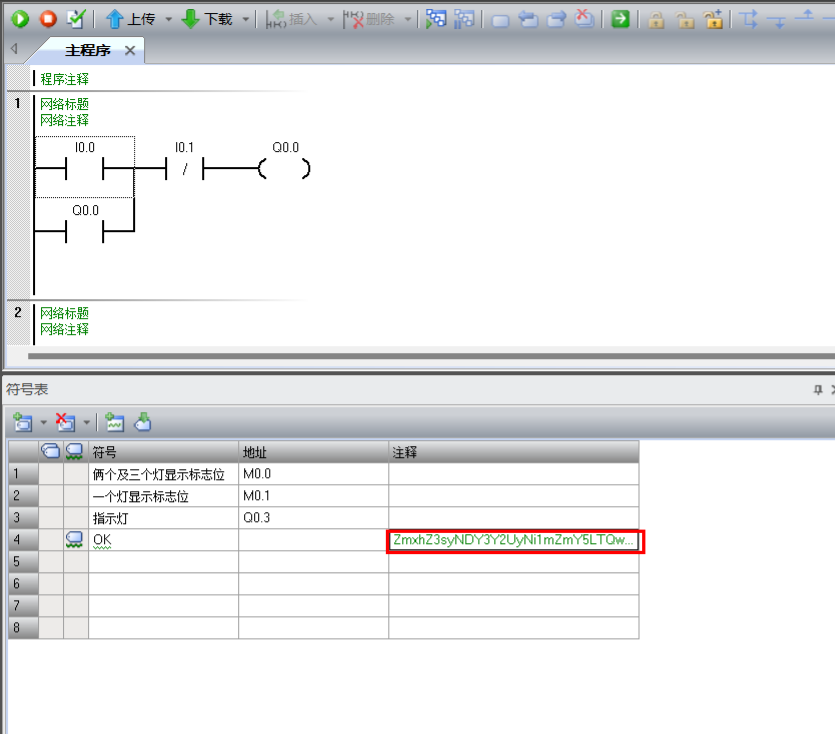835x734 pixels.
Task: Start program status monitoring icon
Action: (x=436, y=19)
